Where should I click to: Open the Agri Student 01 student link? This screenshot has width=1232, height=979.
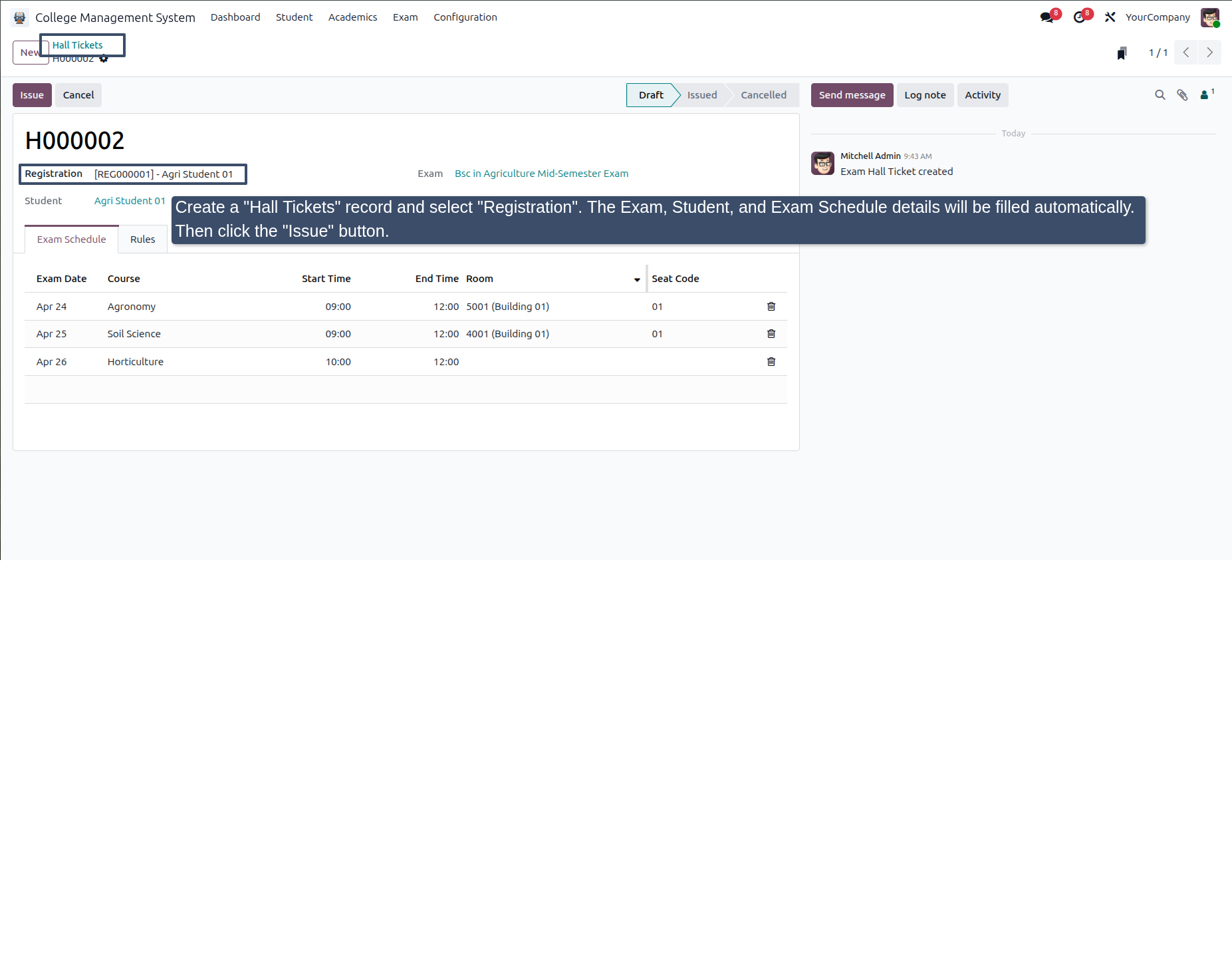click(130, 201)
